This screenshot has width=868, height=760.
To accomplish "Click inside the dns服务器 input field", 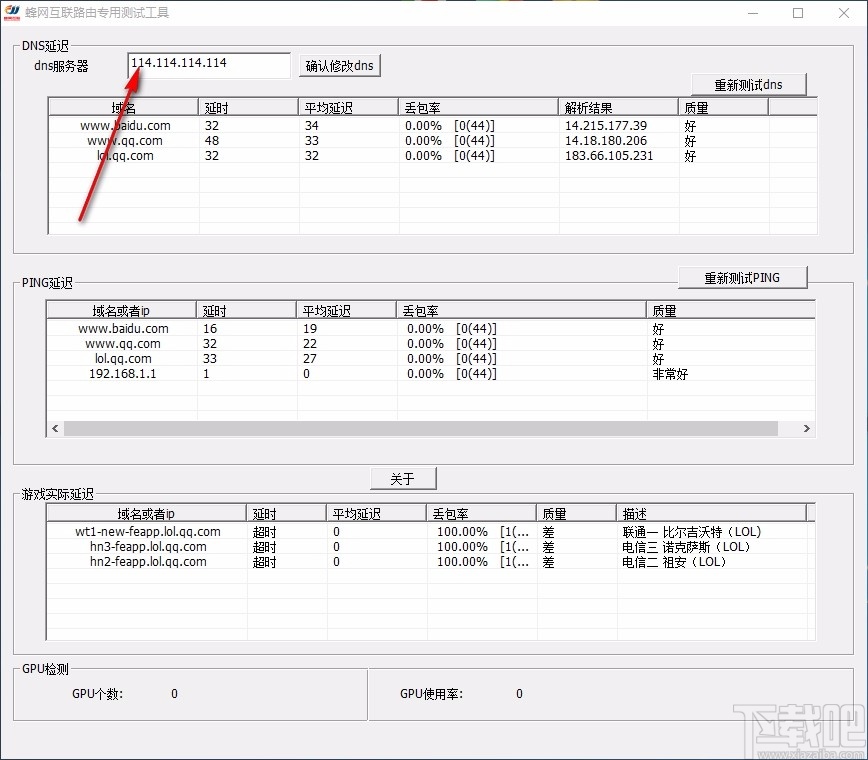I will [x=208, y=64].
